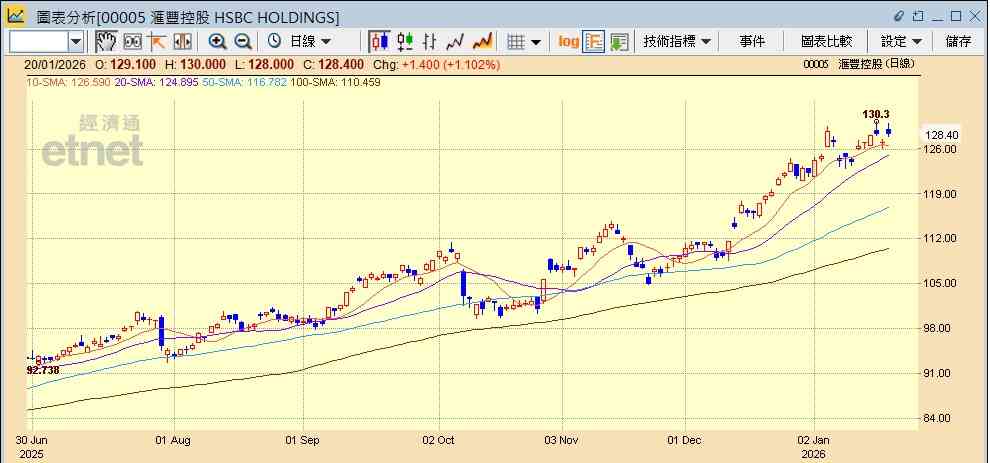
Task: Switch to area chart type
Action: pos(482,42)
